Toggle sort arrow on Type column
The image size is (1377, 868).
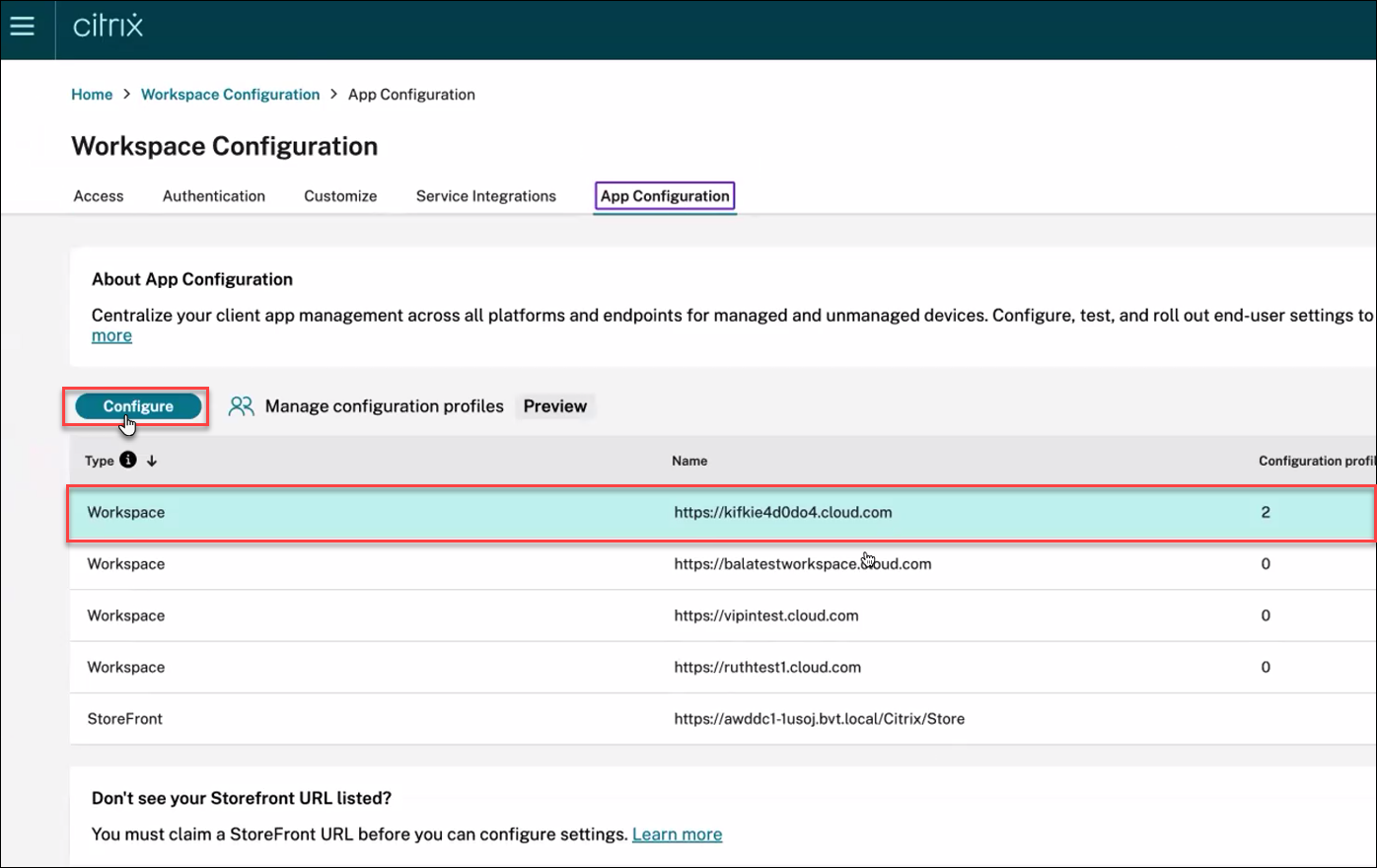[152, 461]
